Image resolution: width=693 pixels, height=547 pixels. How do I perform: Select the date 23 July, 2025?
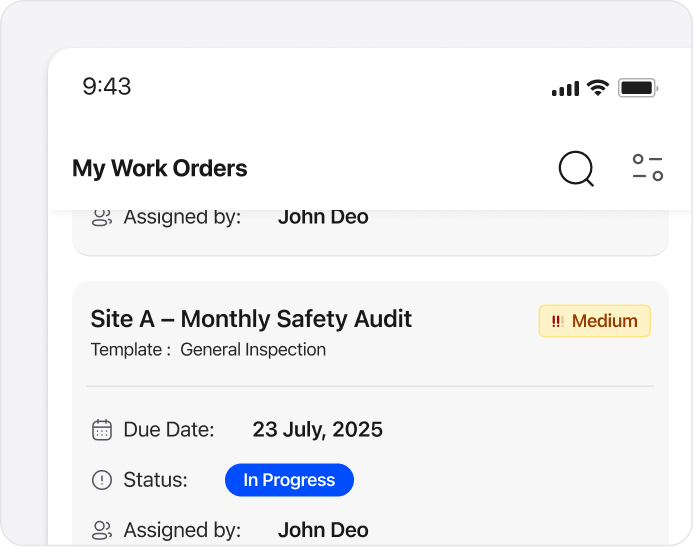pyautogui.click(x=317, y=429)
